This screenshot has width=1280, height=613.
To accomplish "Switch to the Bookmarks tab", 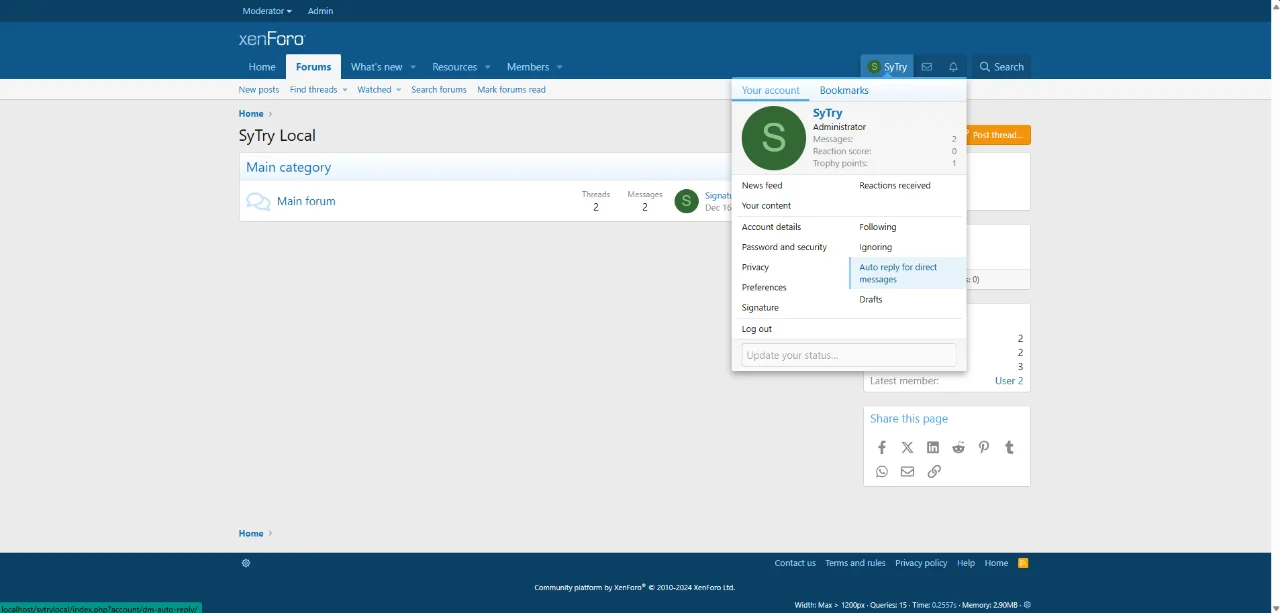I will pyautogui.click(x=844, y=90).
